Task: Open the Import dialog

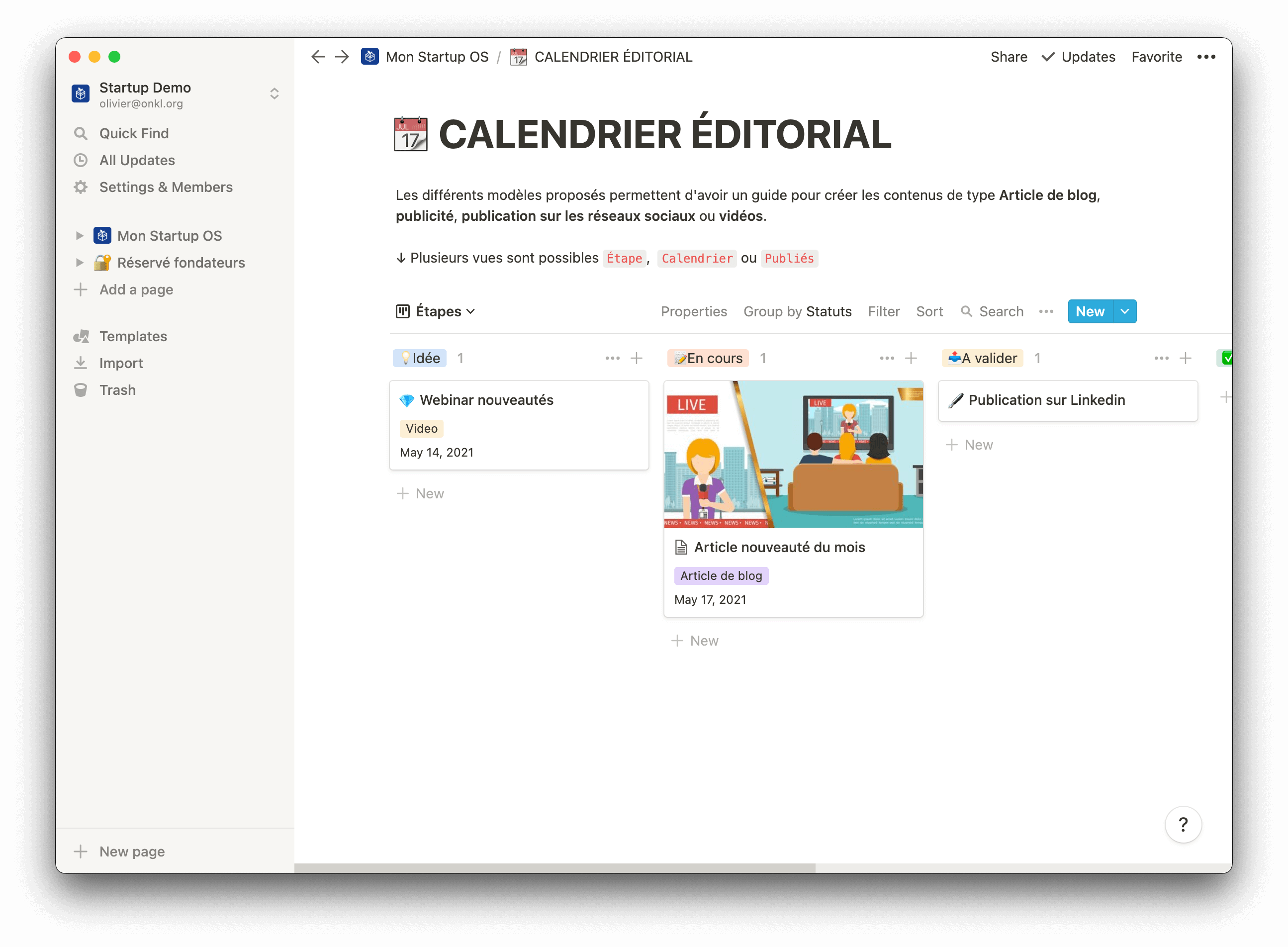Action: click(120, 364)
